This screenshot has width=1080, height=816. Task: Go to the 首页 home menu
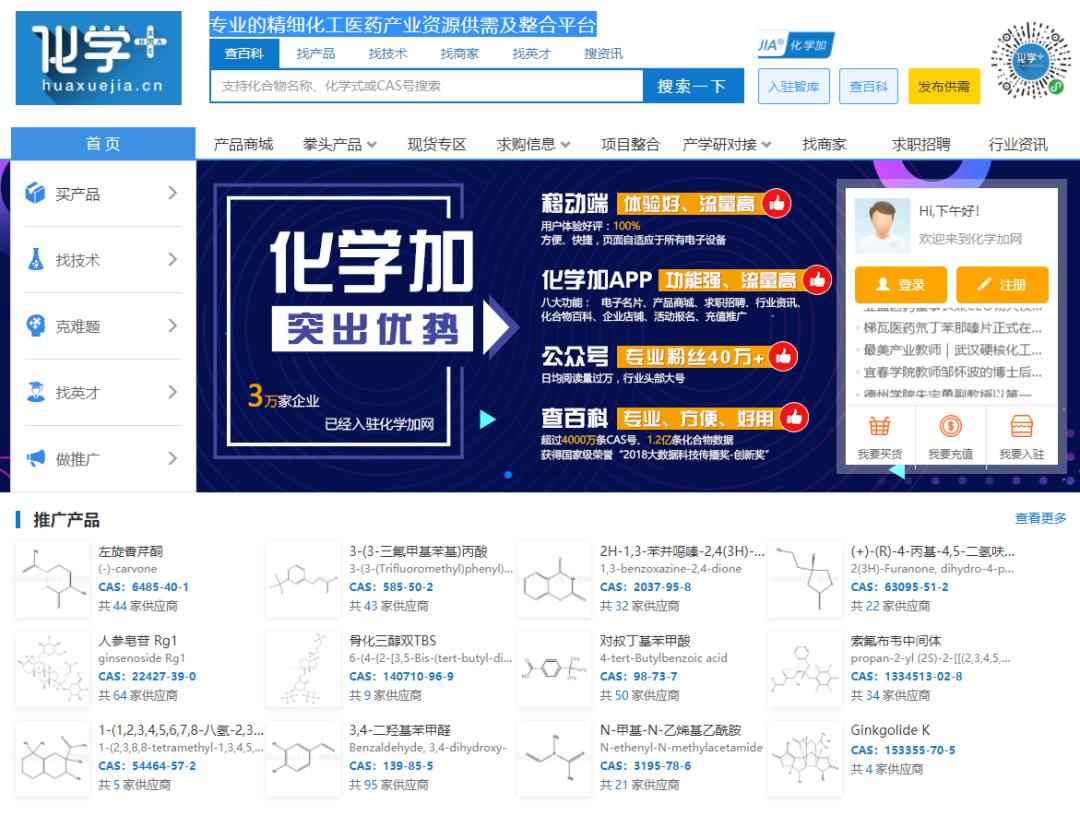click(103, 143)
